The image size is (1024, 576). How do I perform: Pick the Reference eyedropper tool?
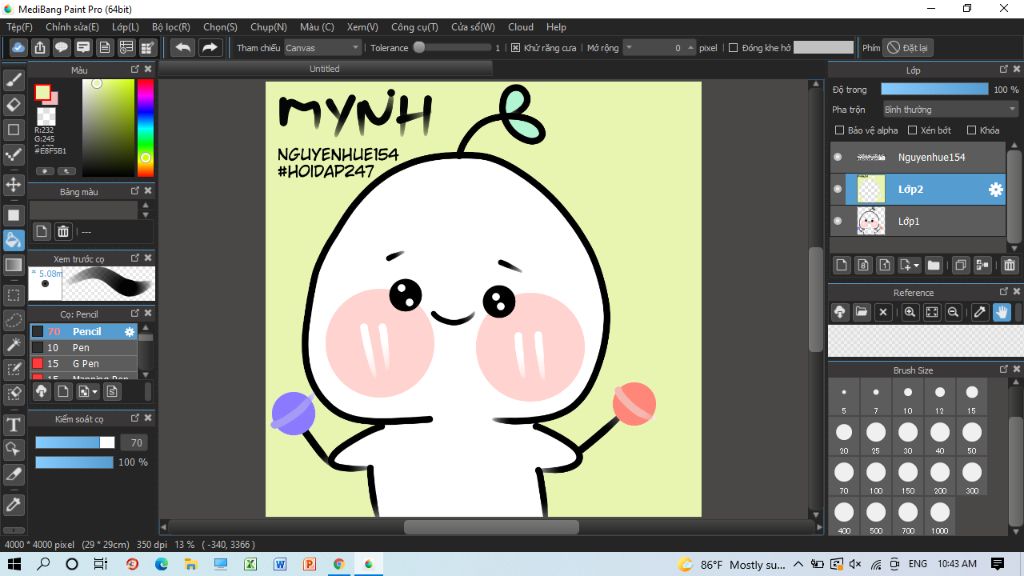point(980,312)
